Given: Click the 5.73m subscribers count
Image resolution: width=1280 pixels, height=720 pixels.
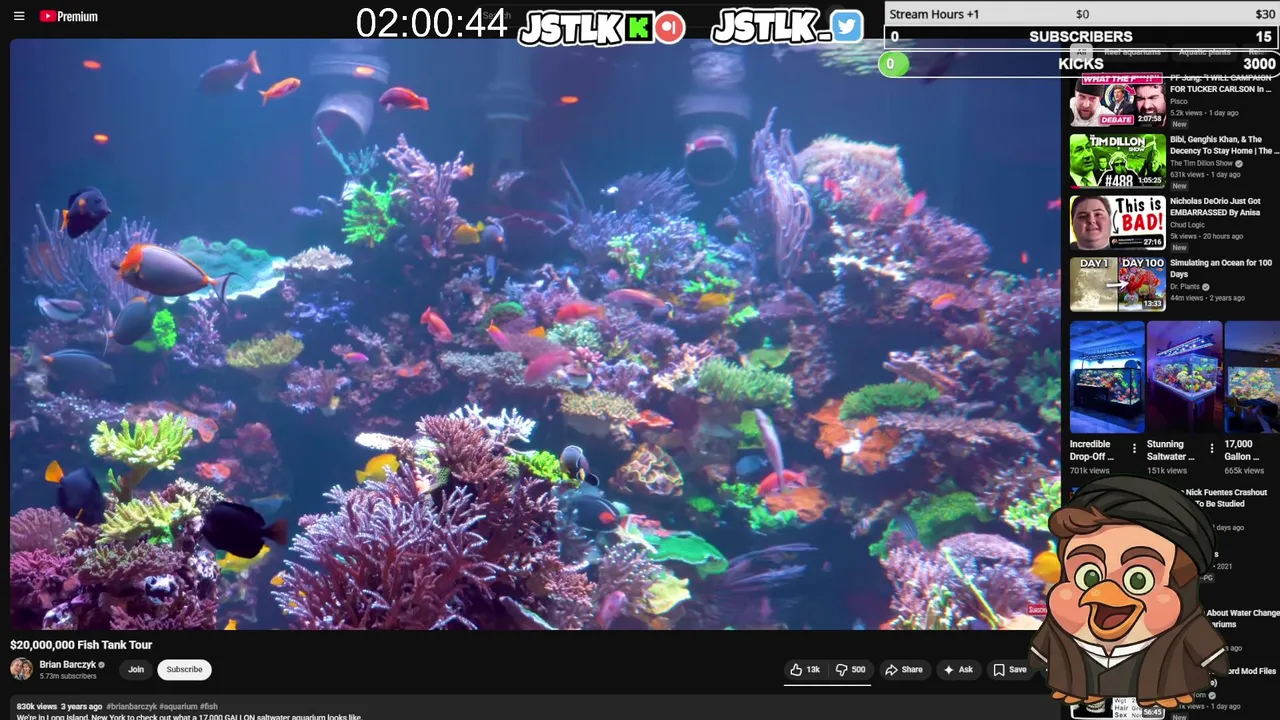Looking at the screenshot, I should pos(68,677).
